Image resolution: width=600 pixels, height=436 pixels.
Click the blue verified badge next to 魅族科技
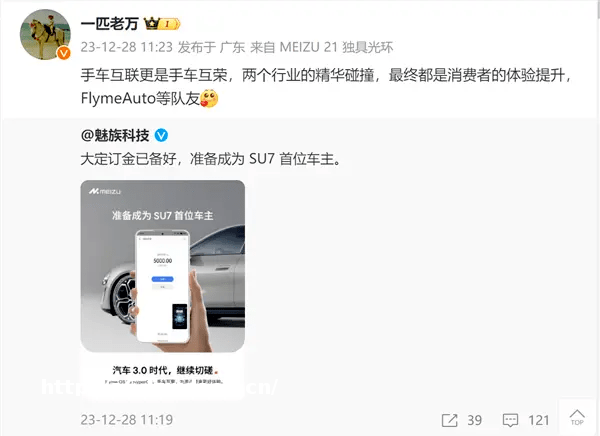[x=161, y=135]
